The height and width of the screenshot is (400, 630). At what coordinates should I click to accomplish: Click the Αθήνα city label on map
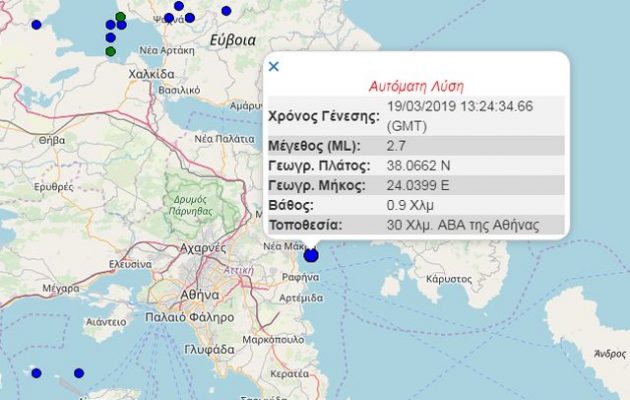[x=173, y=295]
